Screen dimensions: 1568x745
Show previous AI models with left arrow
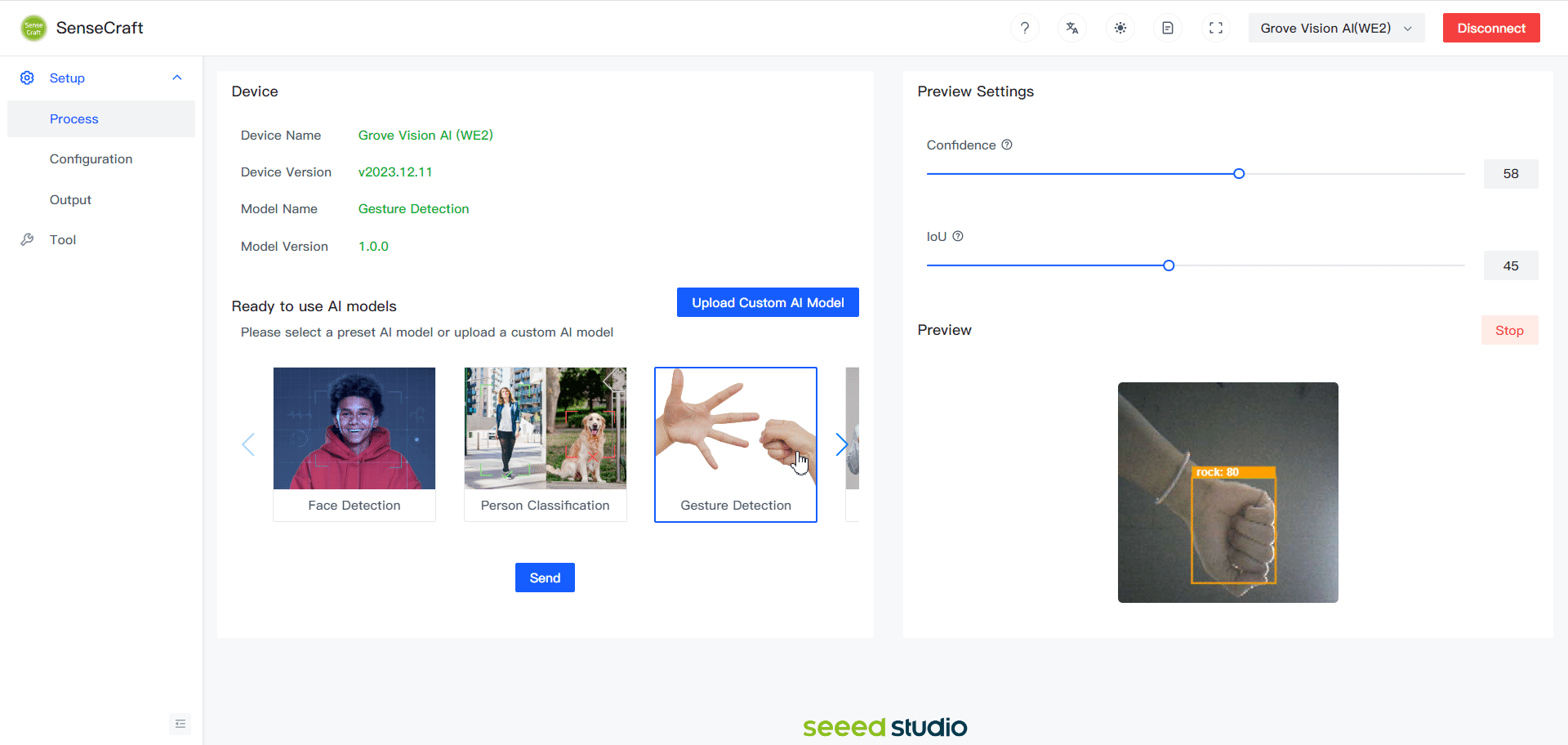click(248, 444)
